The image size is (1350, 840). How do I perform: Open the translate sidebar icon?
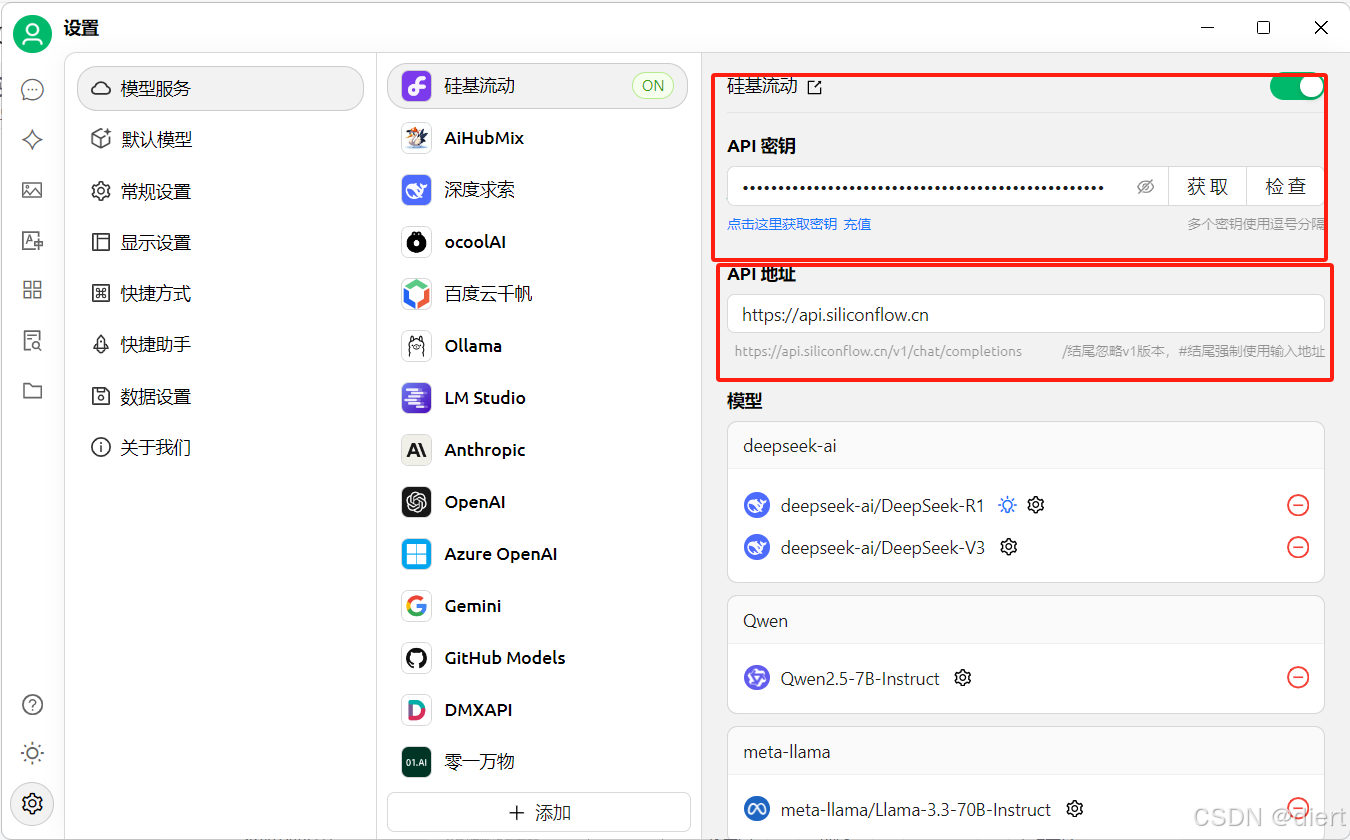click(32, 240)
